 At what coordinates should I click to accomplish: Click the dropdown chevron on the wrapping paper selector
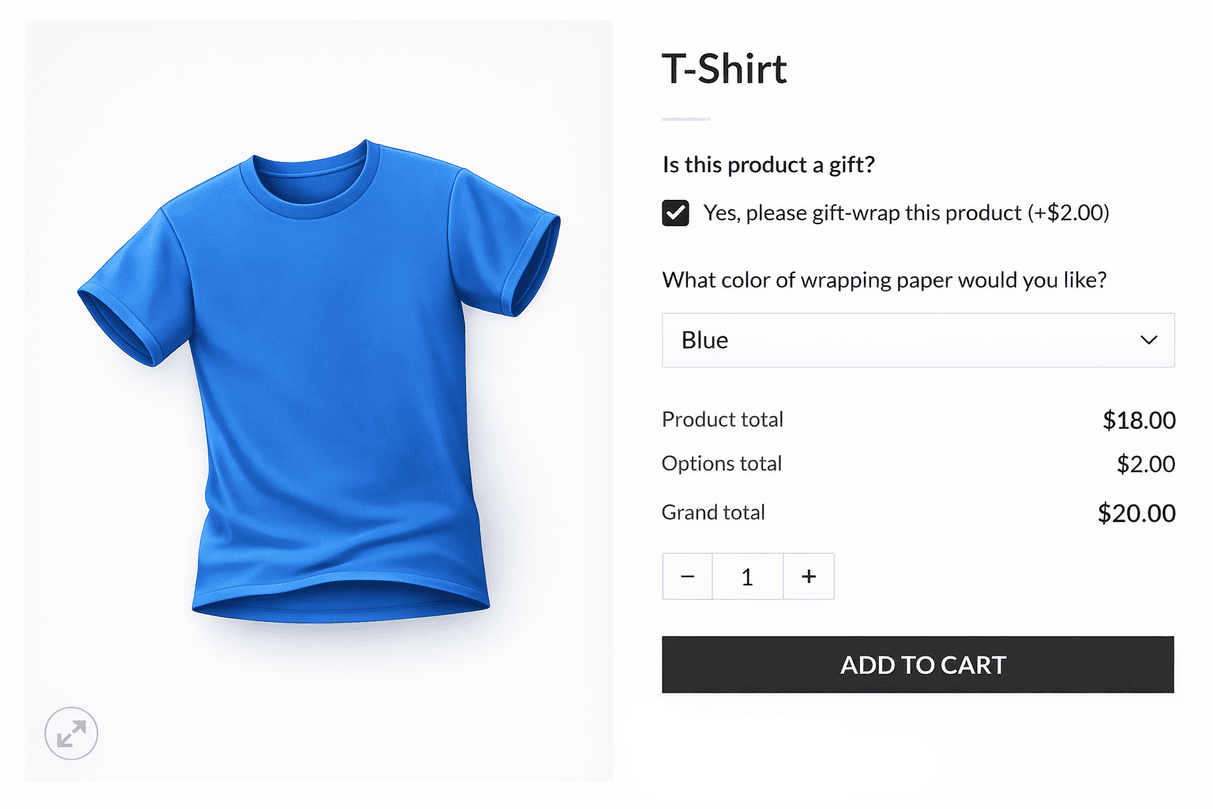pos(1148,340)
